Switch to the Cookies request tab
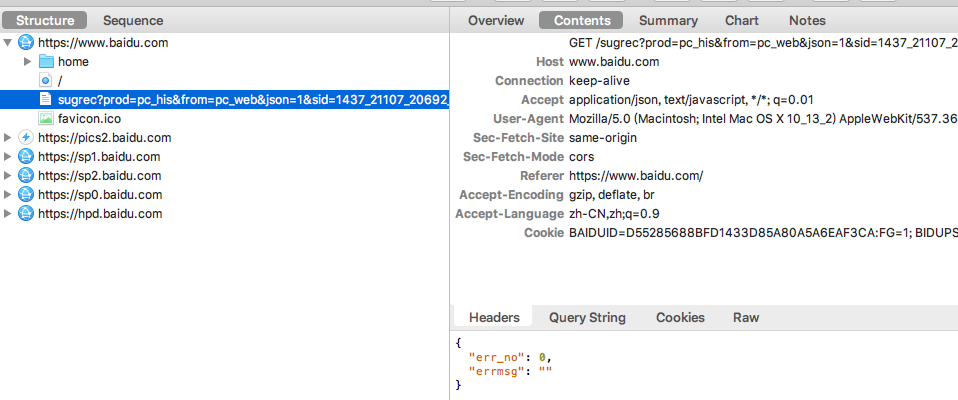The width and height of the screenshot is (958, 400). (680, 318)
